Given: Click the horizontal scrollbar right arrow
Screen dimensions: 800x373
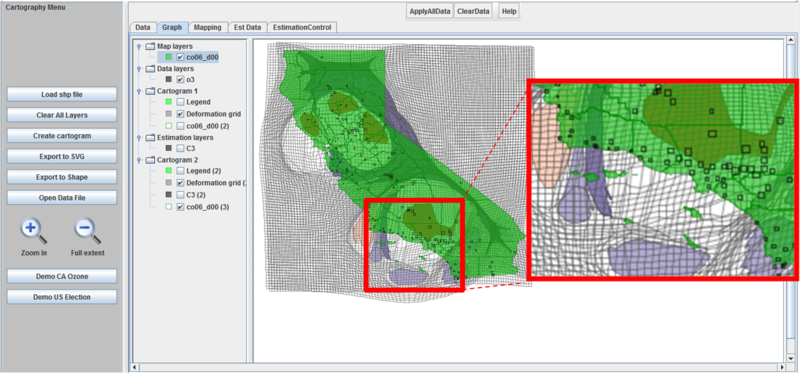Looking at the screenshot, I should click(781, 367).
